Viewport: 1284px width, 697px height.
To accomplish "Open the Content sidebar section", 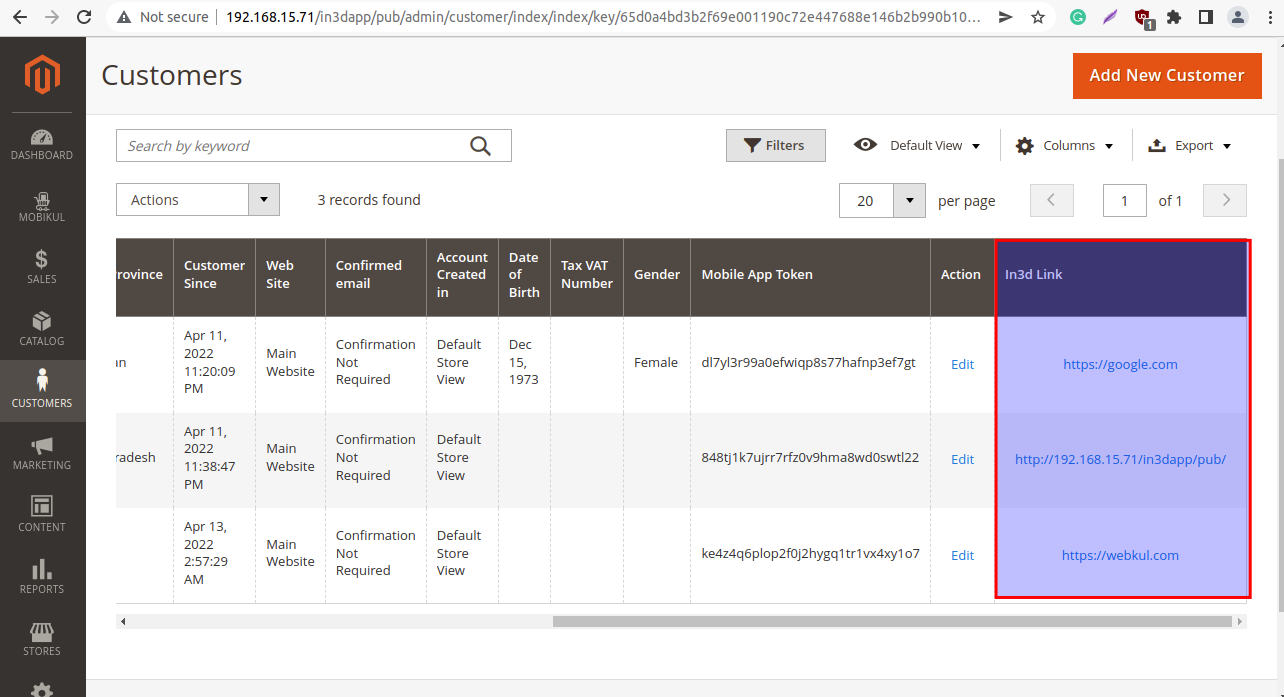I will click(x=42, y=515).
